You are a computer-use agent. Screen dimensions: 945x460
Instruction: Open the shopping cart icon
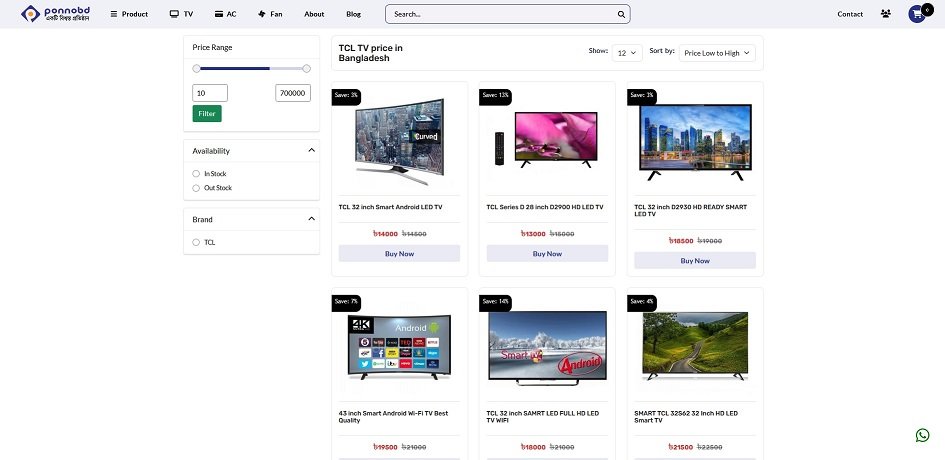coord(917,14)
